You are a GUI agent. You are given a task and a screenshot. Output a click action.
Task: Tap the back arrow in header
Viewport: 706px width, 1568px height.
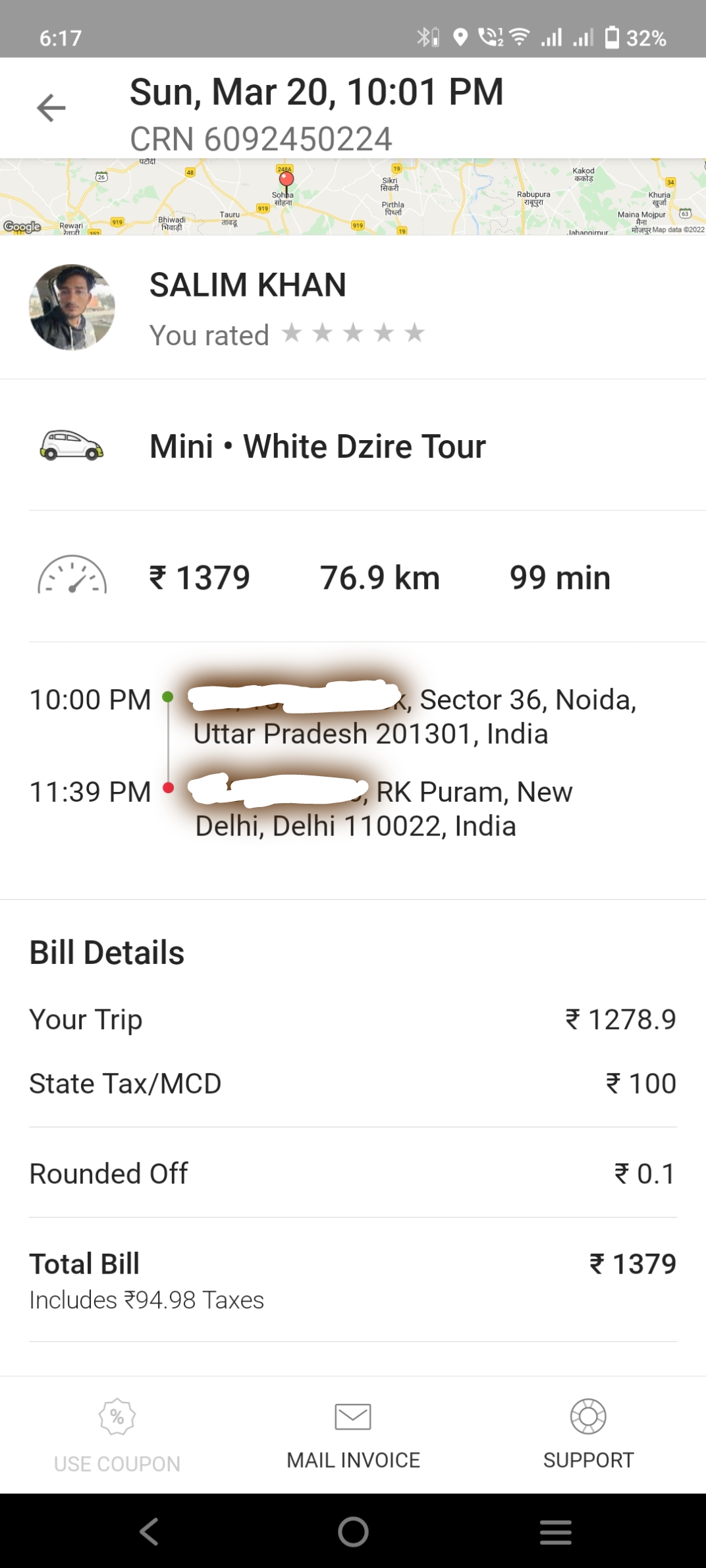click(51, 108)
